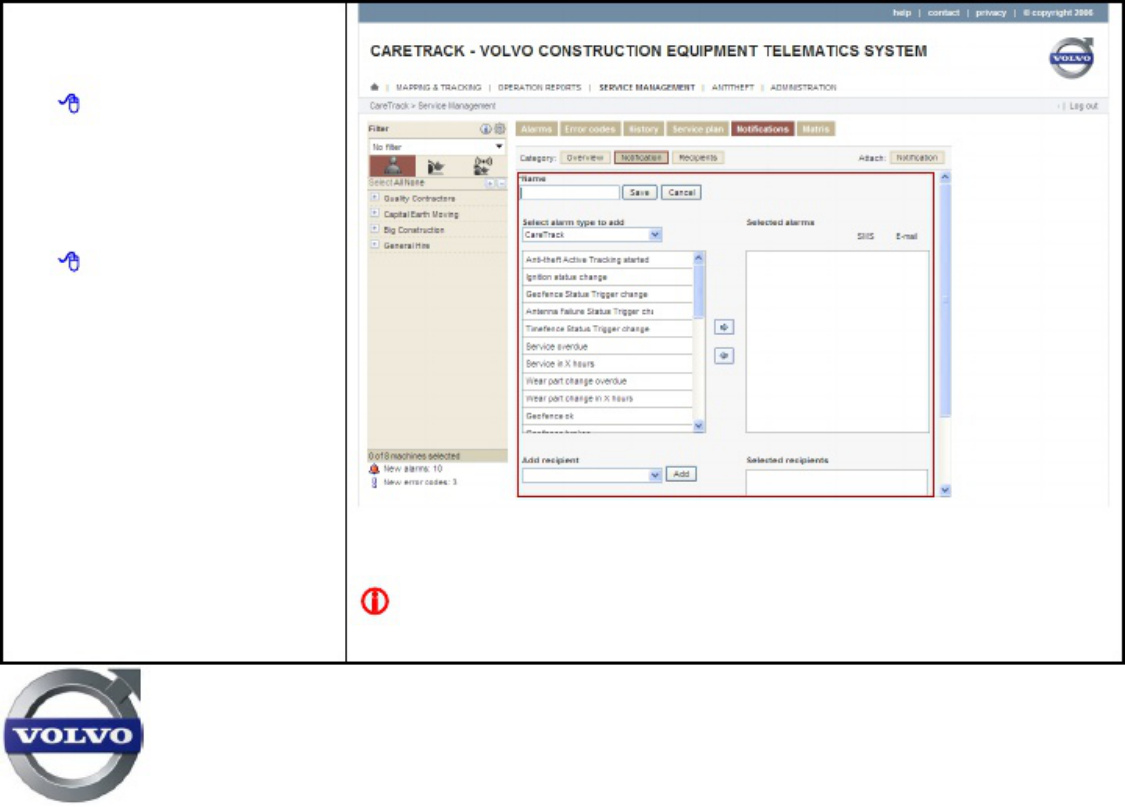The image size is (1125, 807).
Task: Select 'Service in X hours' alarm
Action: [607, 364]
